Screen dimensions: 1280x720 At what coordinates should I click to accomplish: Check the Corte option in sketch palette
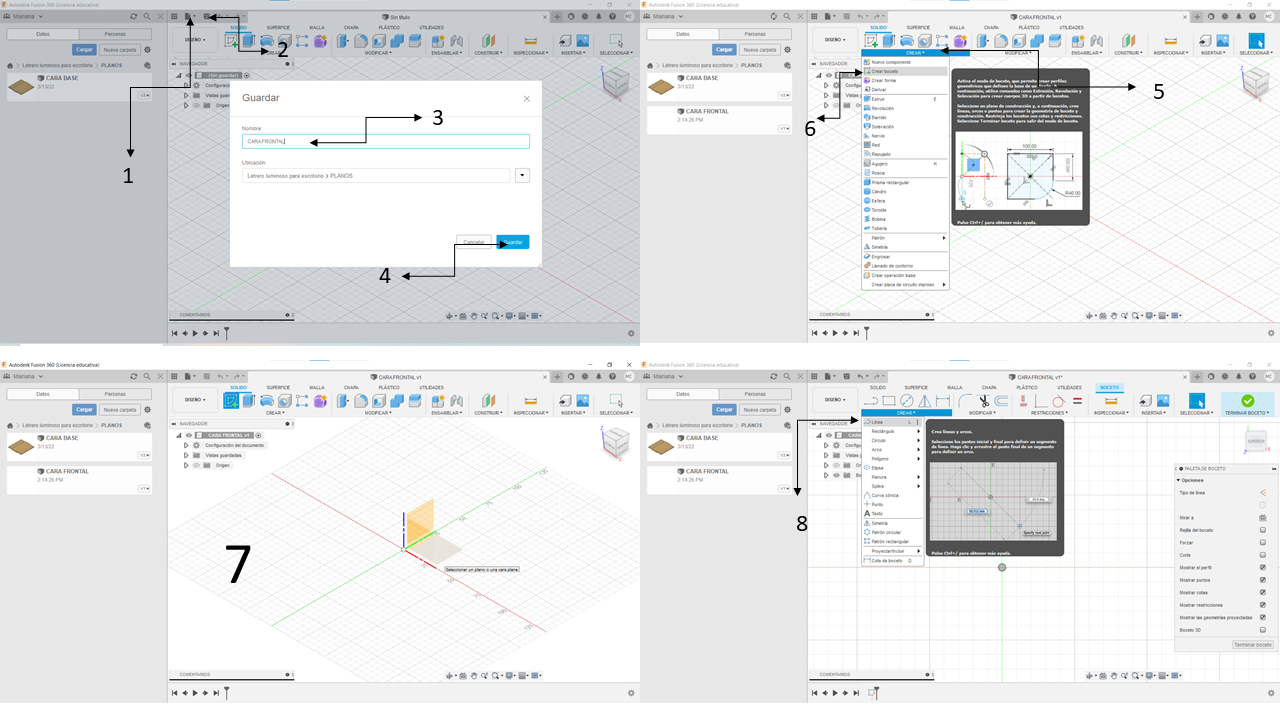tap(1263, 555)
